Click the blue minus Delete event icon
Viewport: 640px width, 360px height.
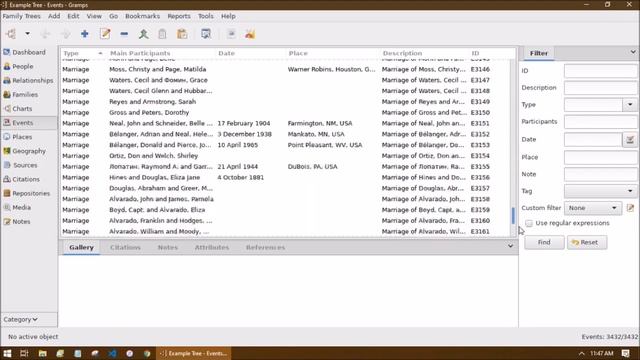click(x=124, y=34)
